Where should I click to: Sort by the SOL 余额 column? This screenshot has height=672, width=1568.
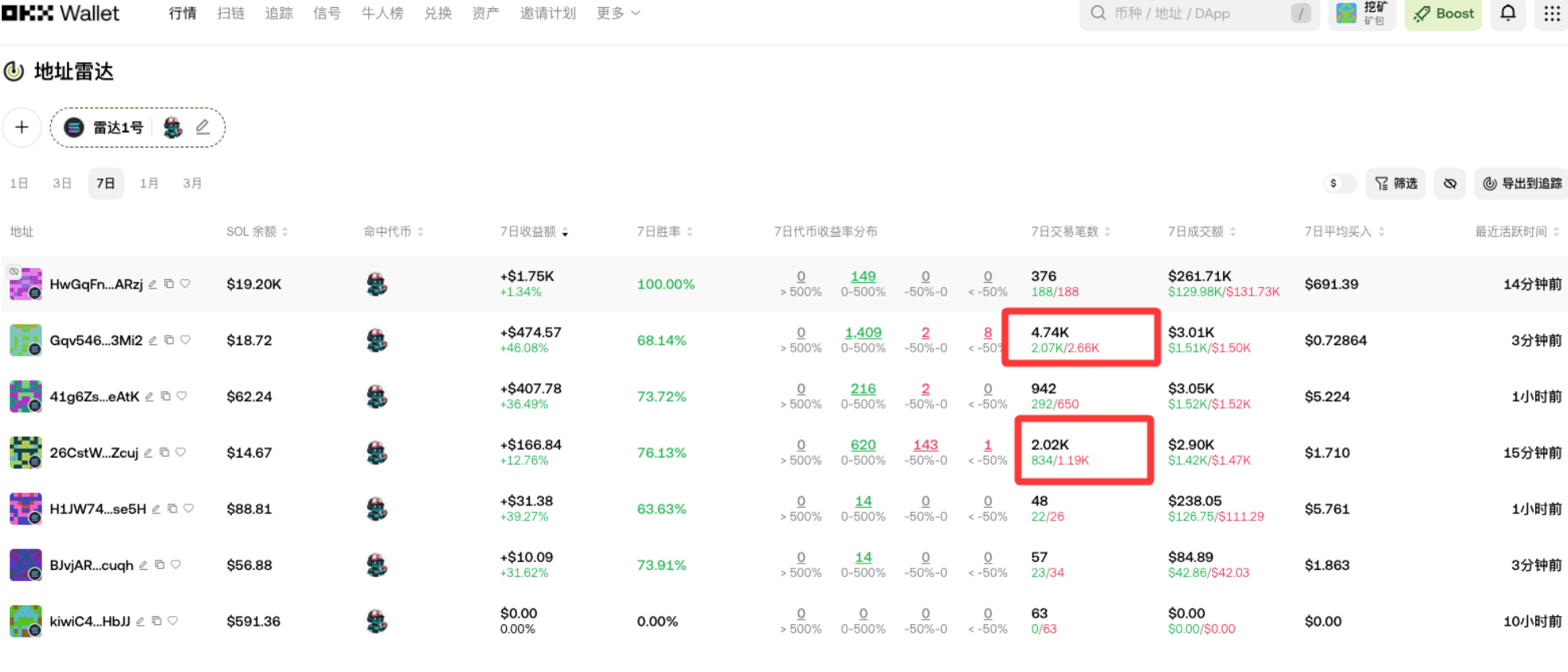pyautogui.click(x=257, y=232)
